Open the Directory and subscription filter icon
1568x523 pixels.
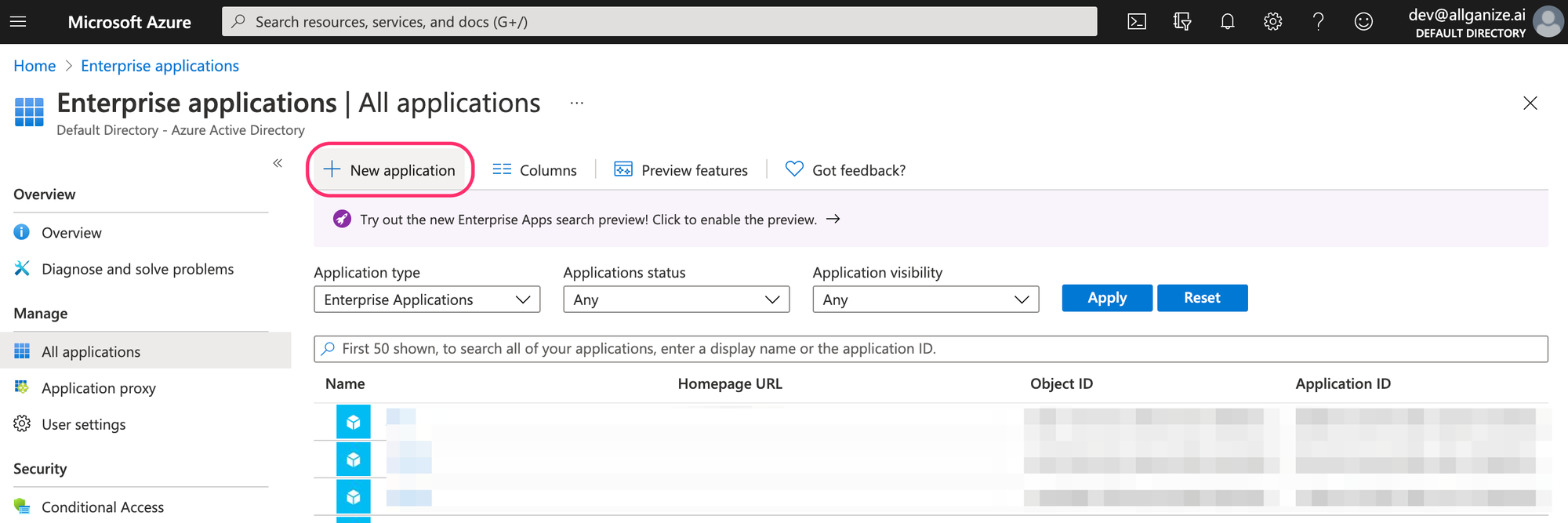[1182, 22]
